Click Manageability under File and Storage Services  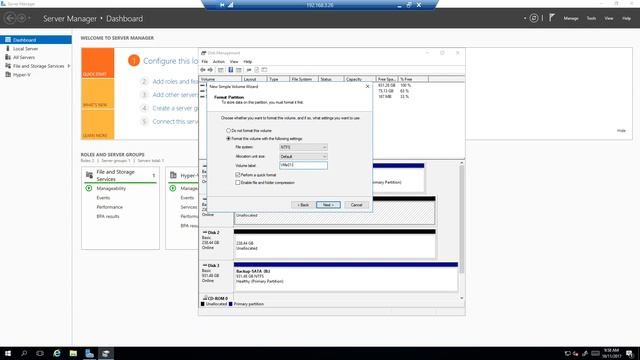111,189
